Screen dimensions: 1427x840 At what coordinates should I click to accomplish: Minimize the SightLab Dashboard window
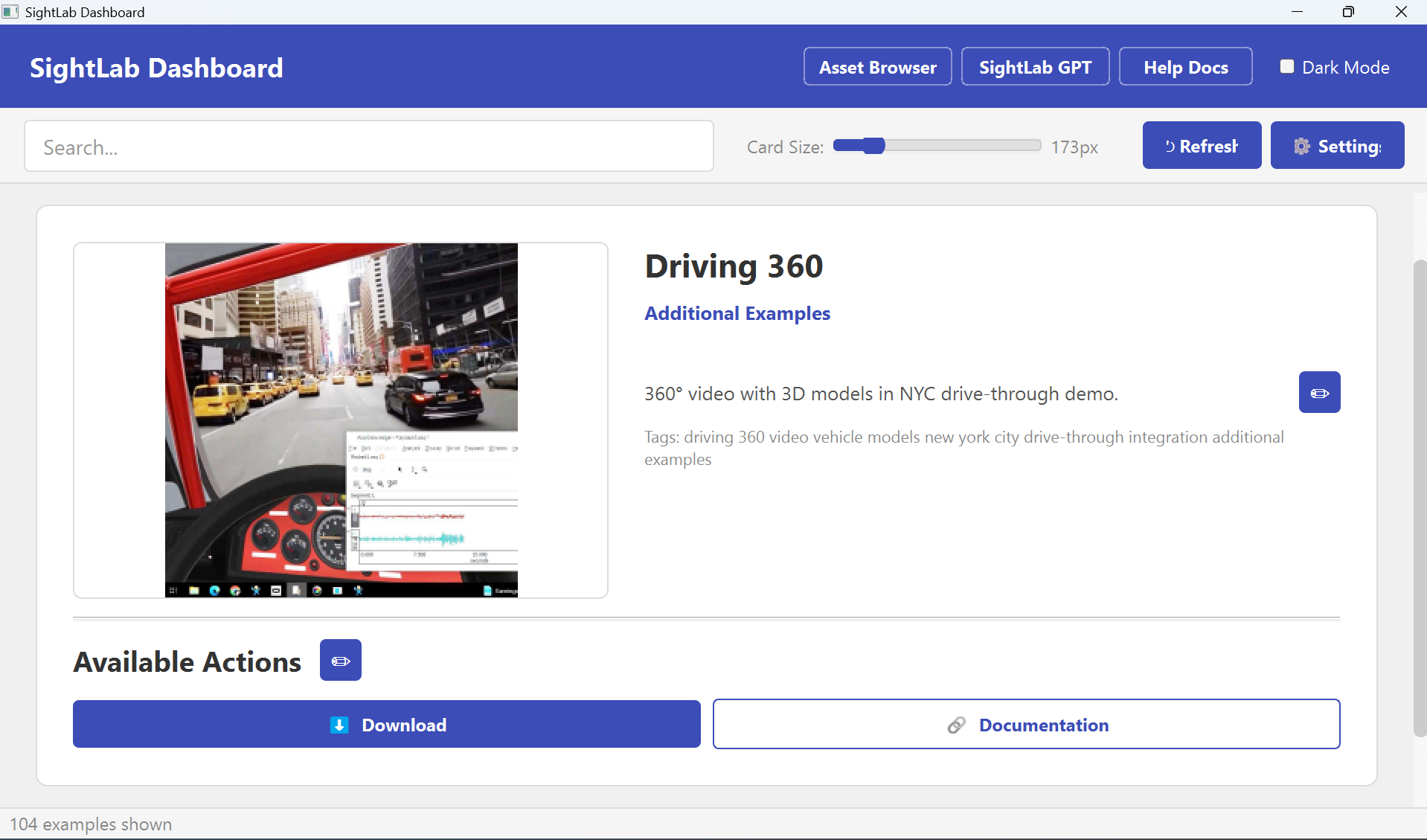coord(1297,12)
